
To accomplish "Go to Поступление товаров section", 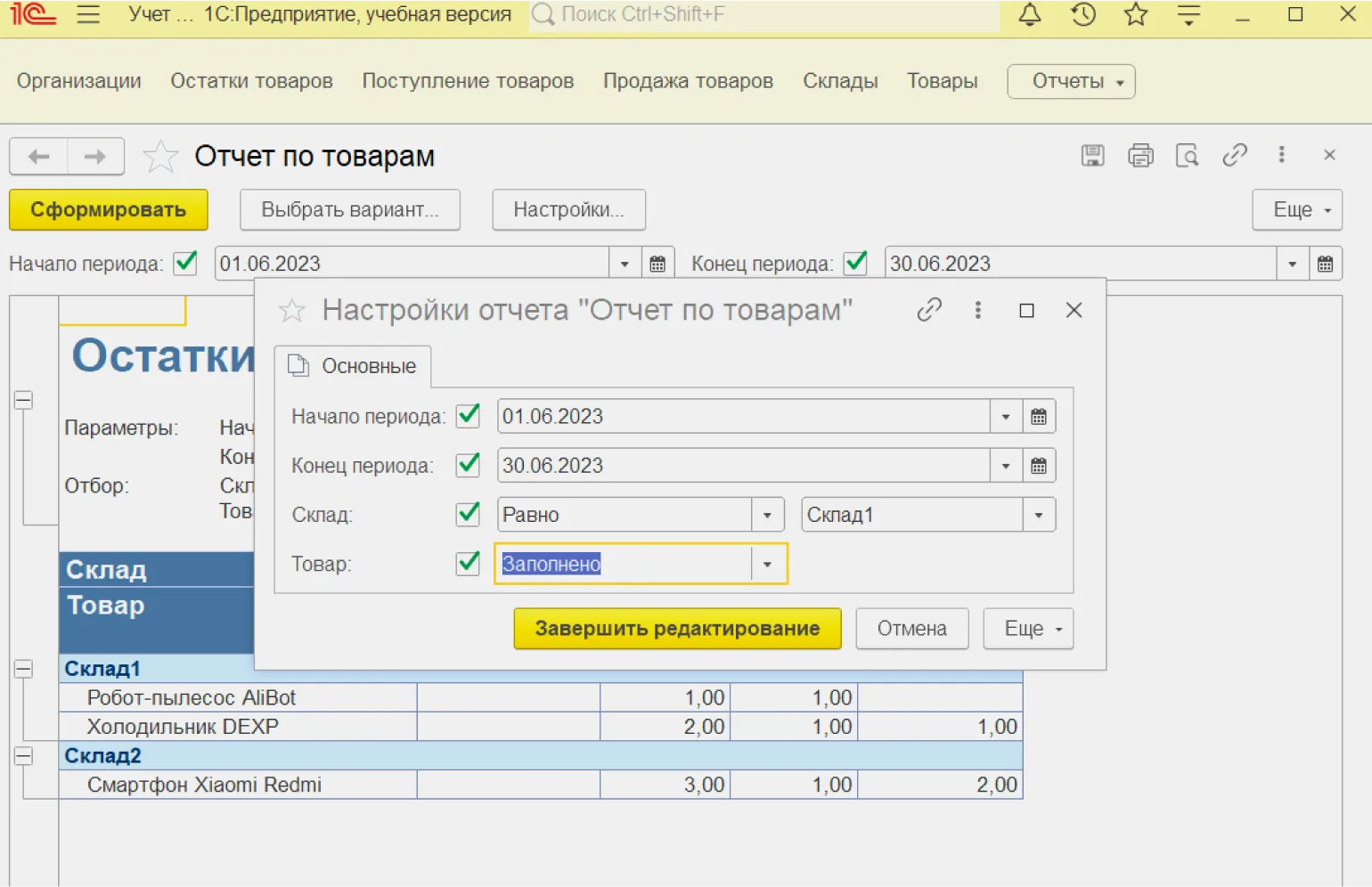I will 468,81.
